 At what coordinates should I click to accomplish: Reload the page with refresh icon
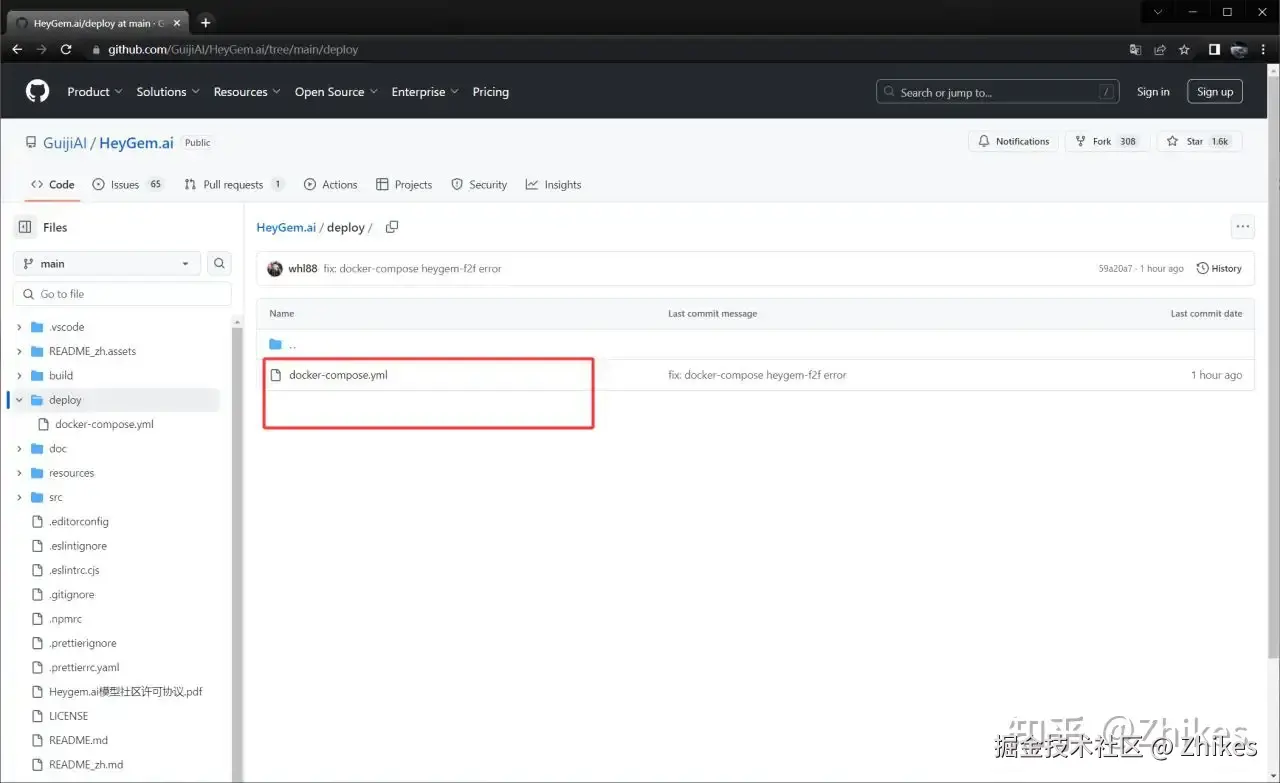[x=66, y=49]
